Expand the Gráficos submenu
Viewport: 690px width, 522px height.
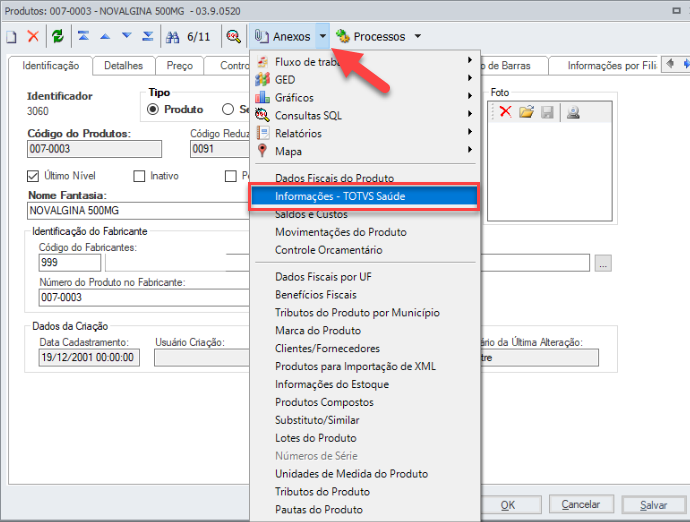365,98
